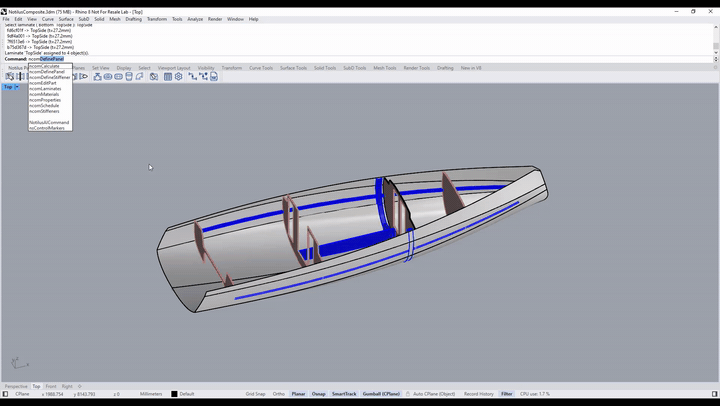Viewport: 720px width, 406px height.
Task: Click the second branching-nodes toolbar icon
Action: [203, 76]
